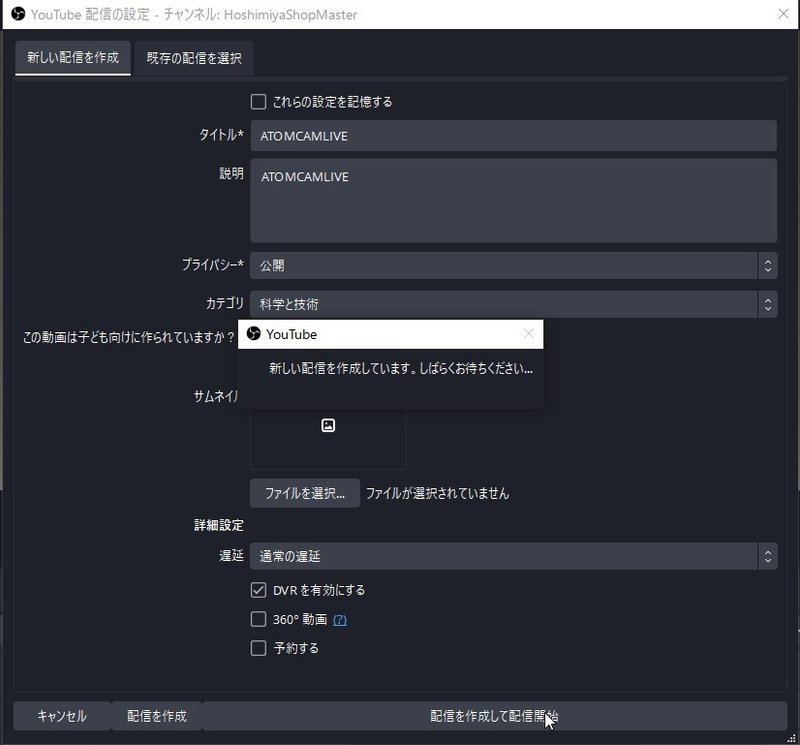This screenshot has height=745, width=800.
Task: Toggle the 360° 動画 checkbox
Action: (258, 619)
